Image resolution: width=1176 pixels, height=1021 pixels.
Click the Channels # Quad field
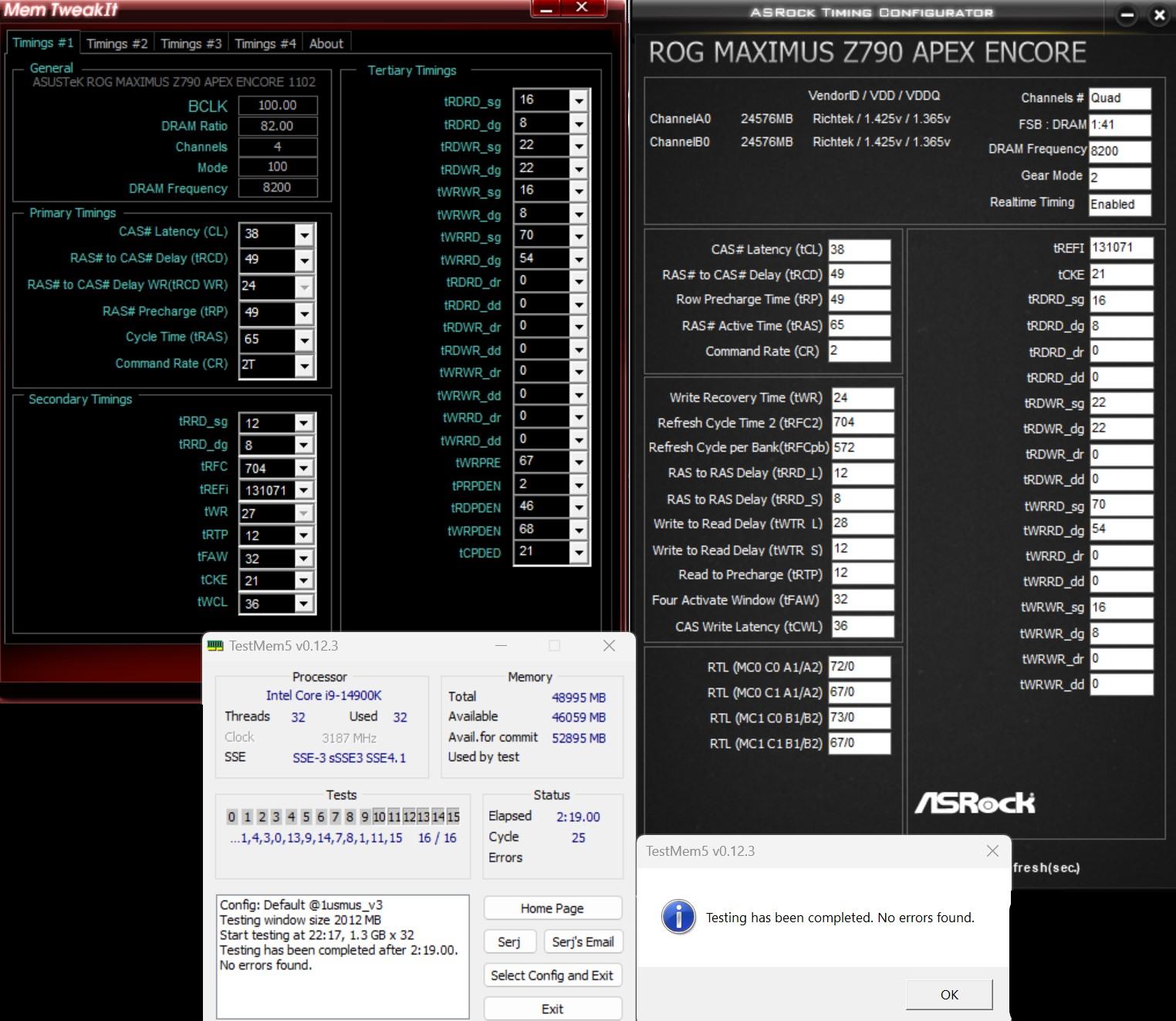(1120, 98)
